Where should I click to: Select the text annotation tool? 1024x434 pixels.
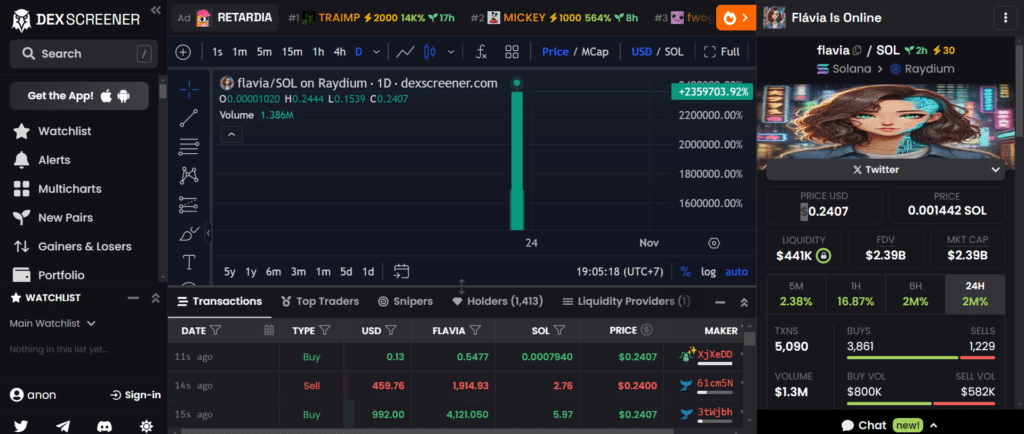pos(189,262)
